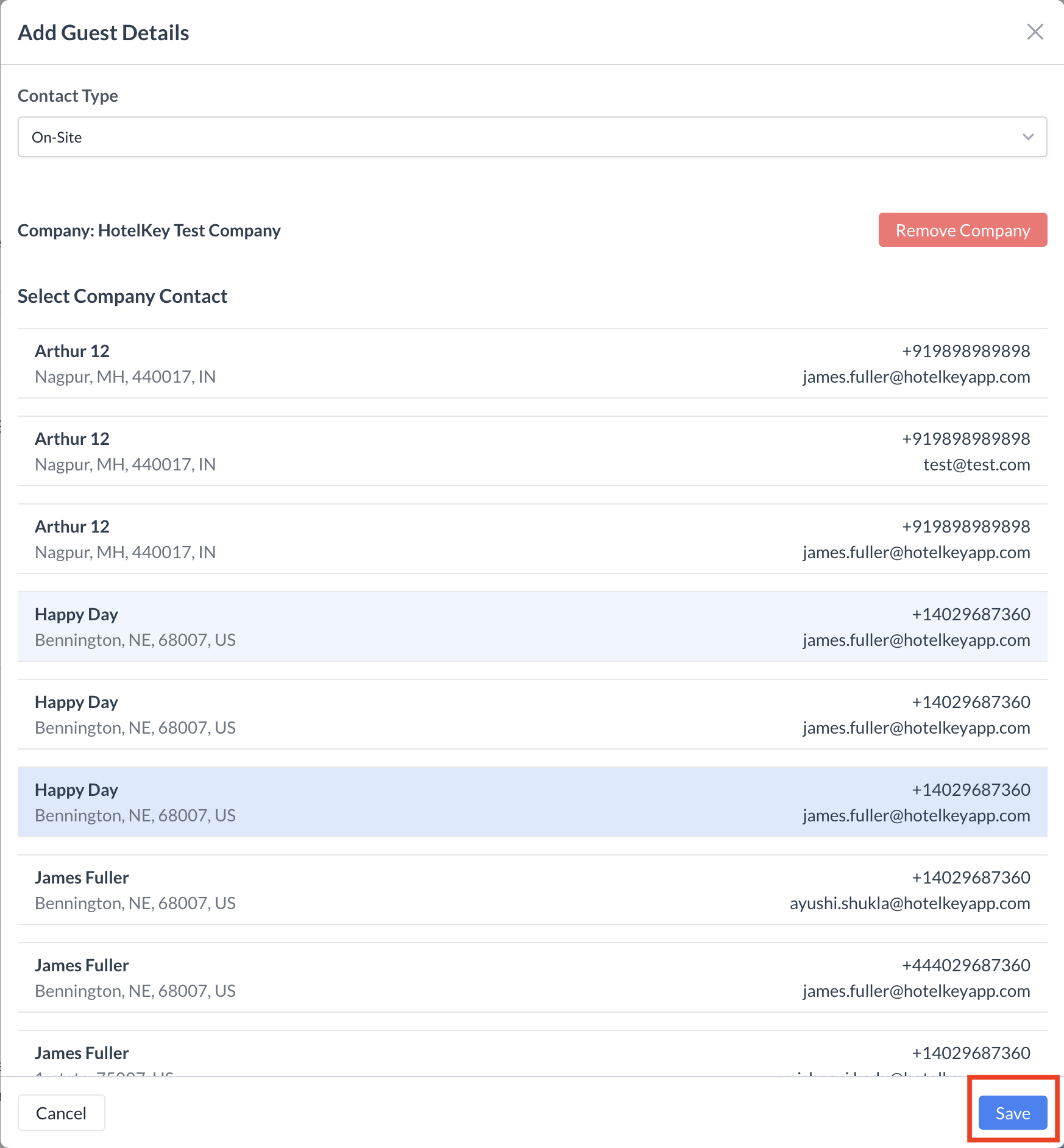Close the Add Guest Details dialog
The image size is (1064, 1148).
(x=1035, y=32)
